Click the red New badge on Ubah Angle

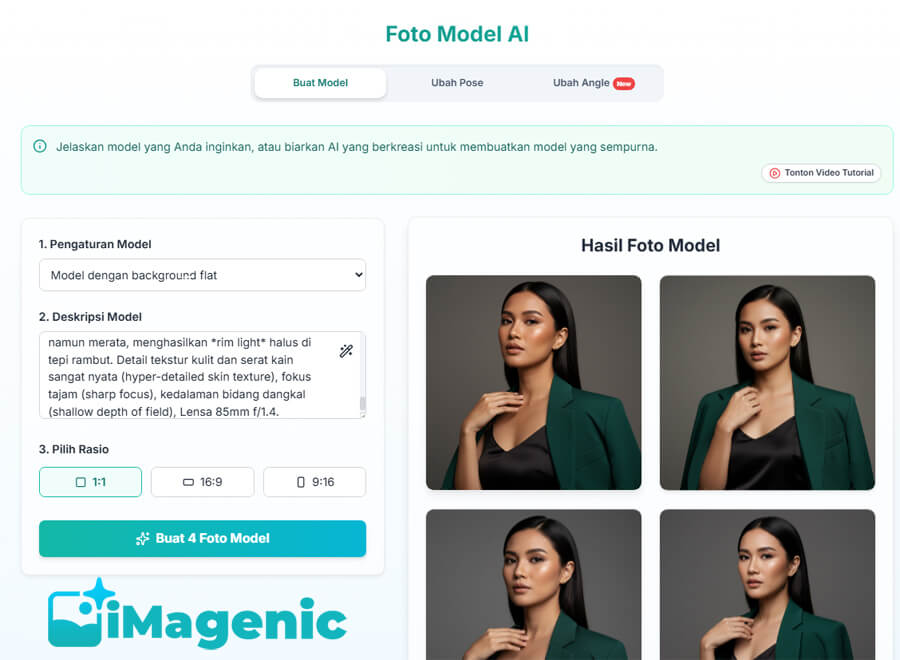click(624, 83)
